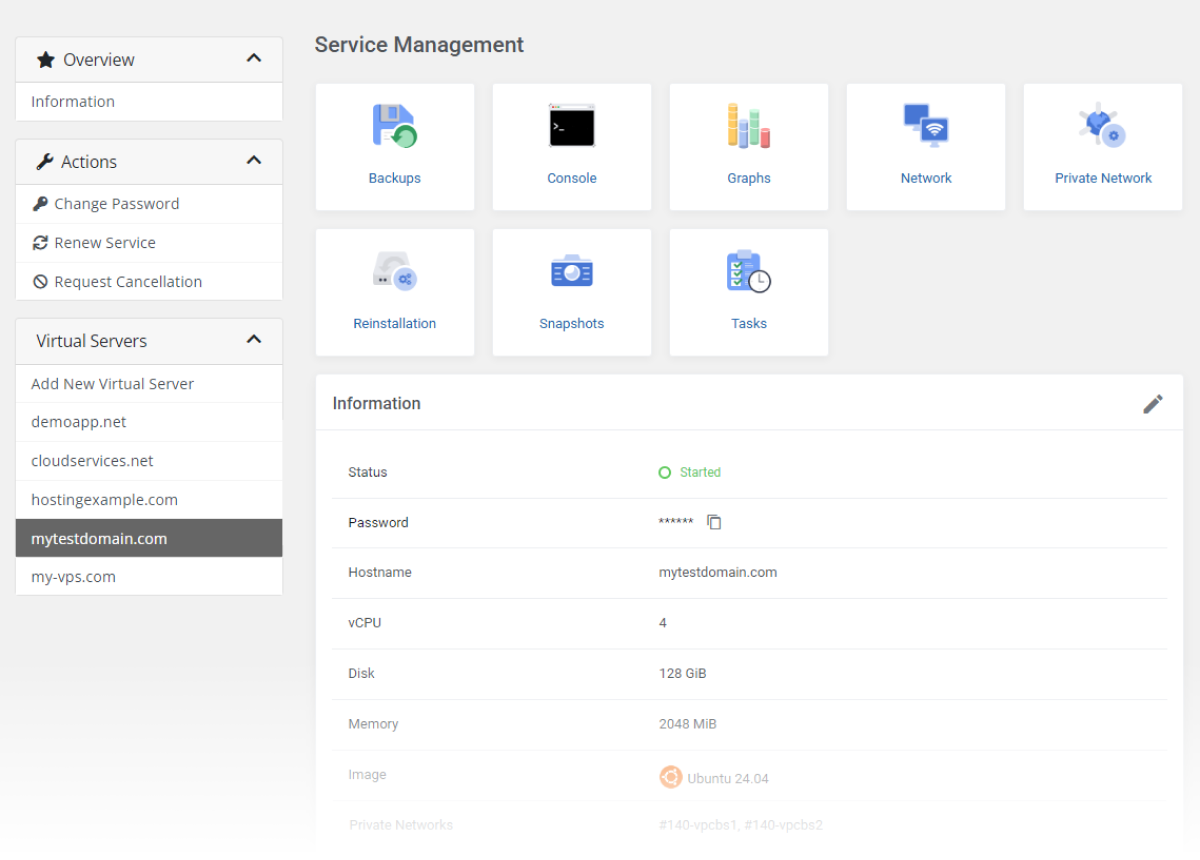Click the Virtual Servers heading text

[x=92, y=341]
